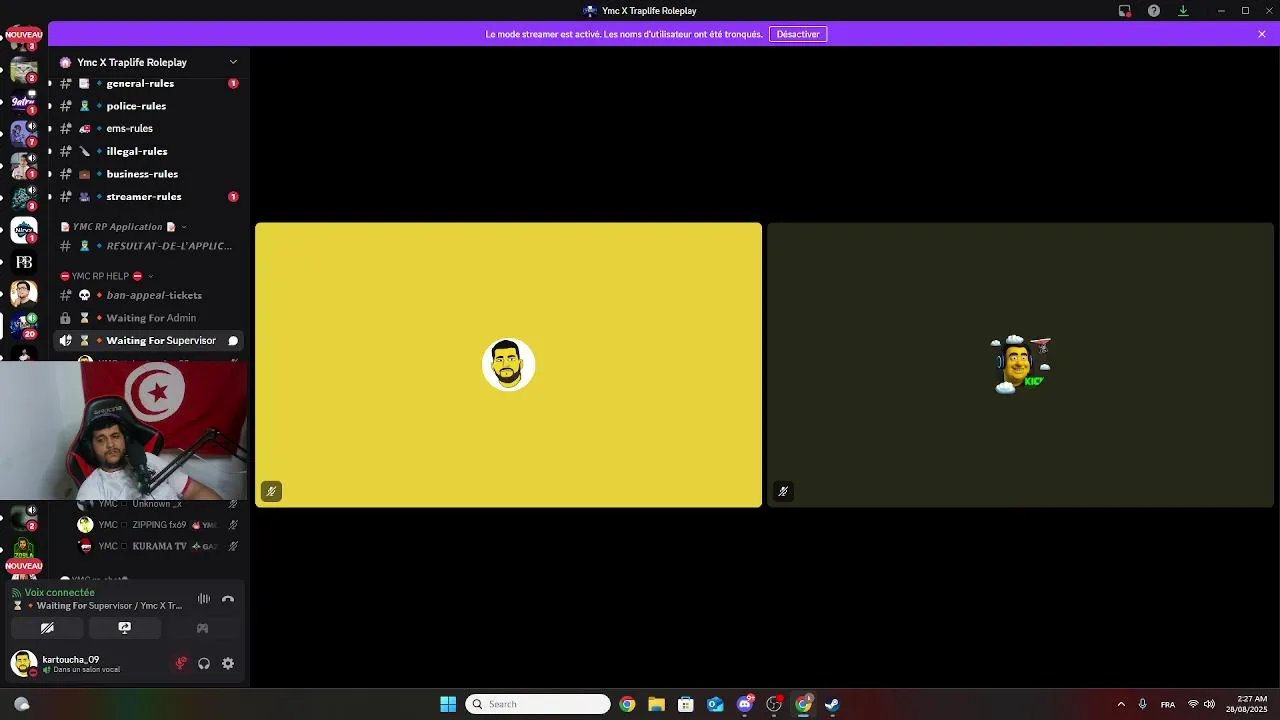
Task: Open the Windows Start menu
Action: 448,704
